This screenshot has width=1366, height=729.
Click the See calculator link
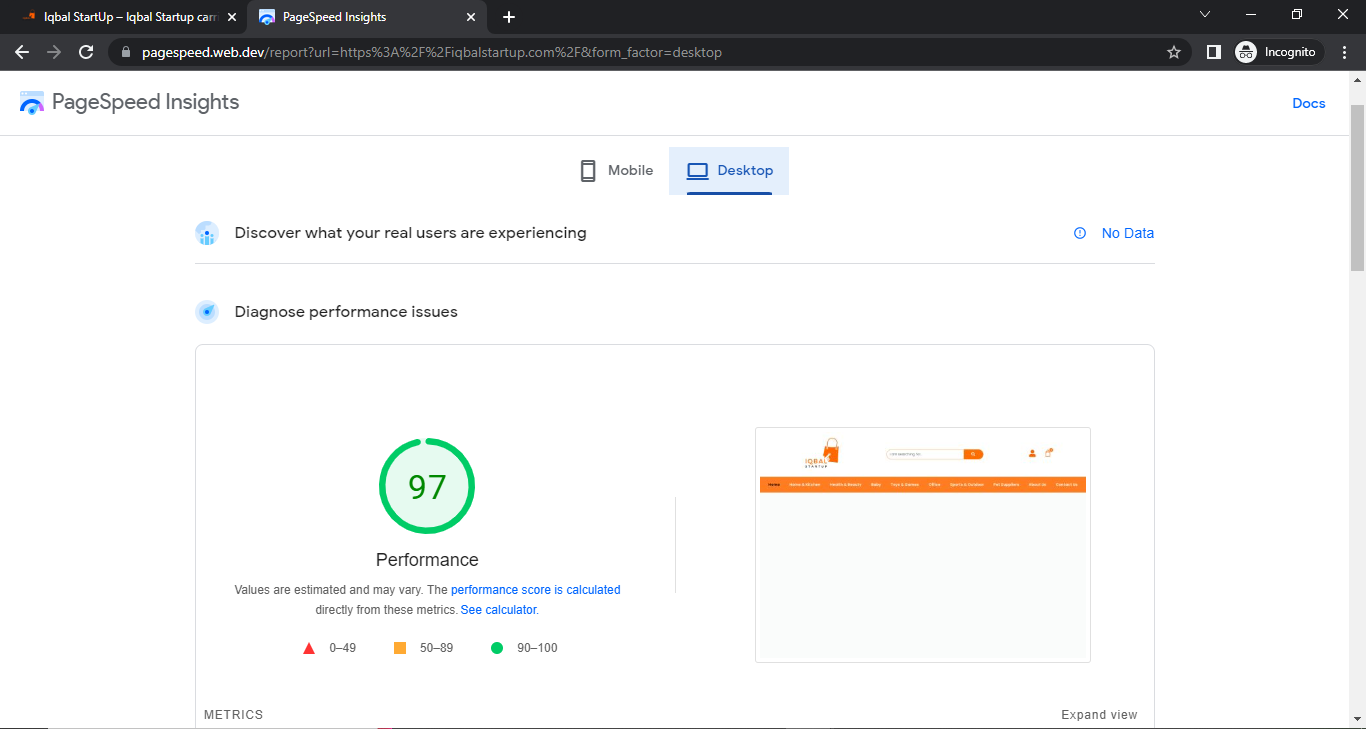pos(497,609)
